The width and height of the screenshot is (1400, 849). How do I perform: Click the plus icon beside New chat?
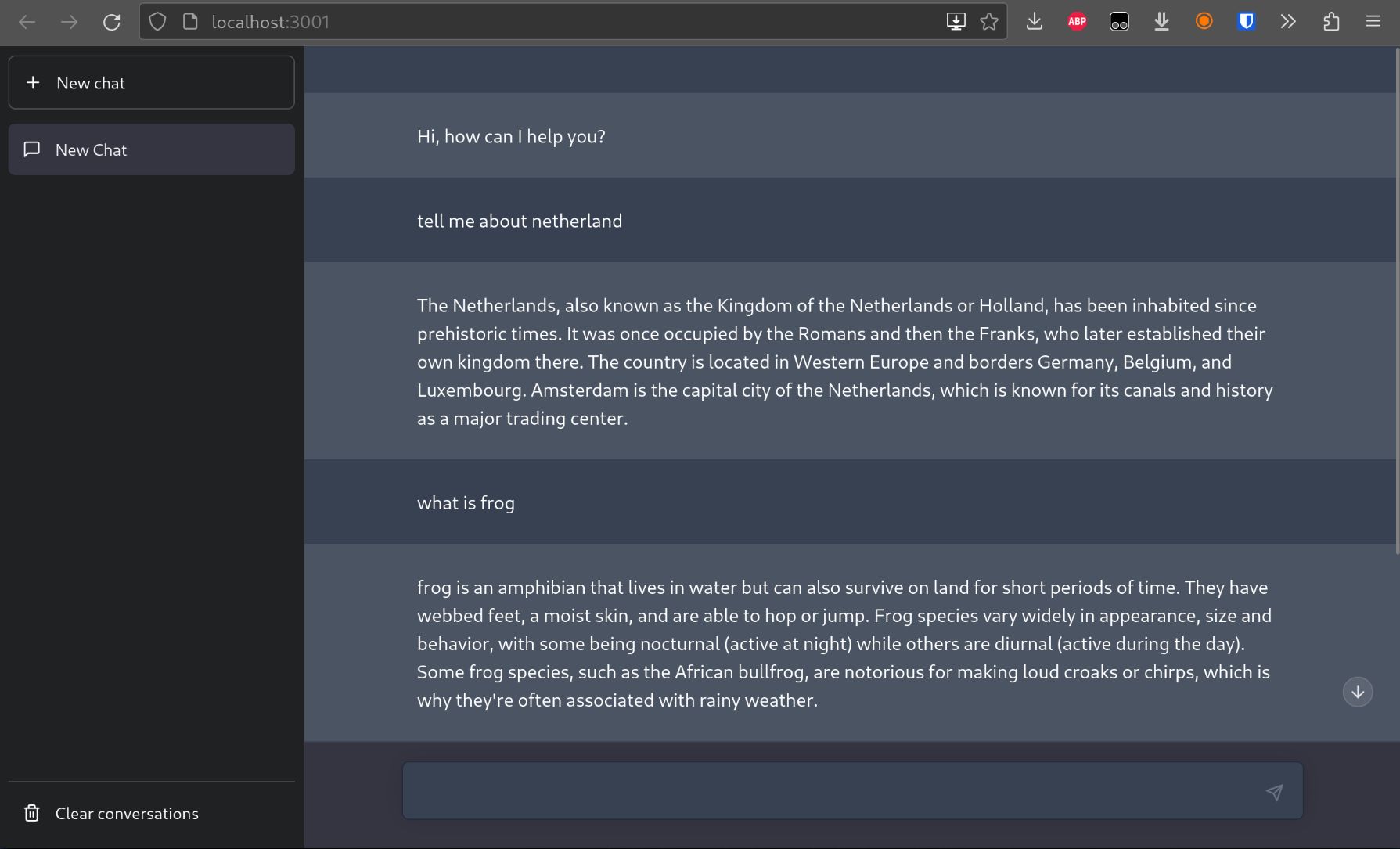(x=33, y=82)
